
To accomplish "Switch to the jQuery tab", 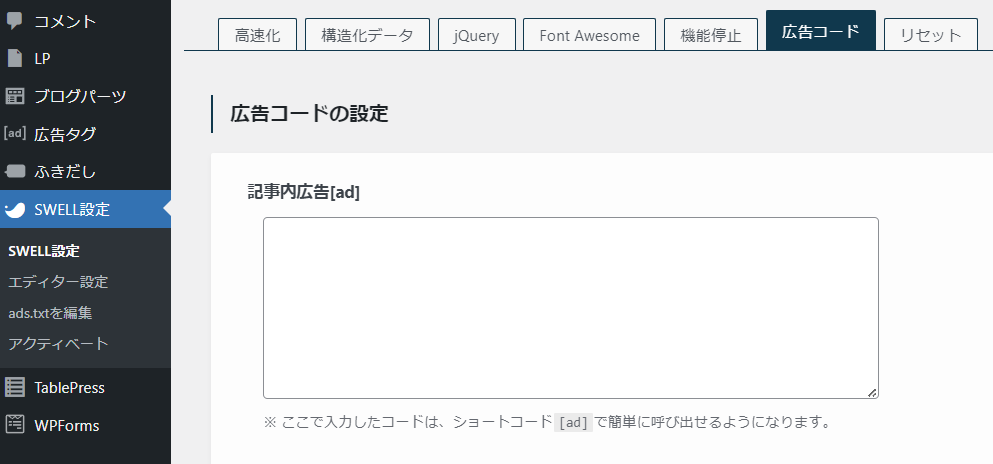I will [x=477, y=34].
